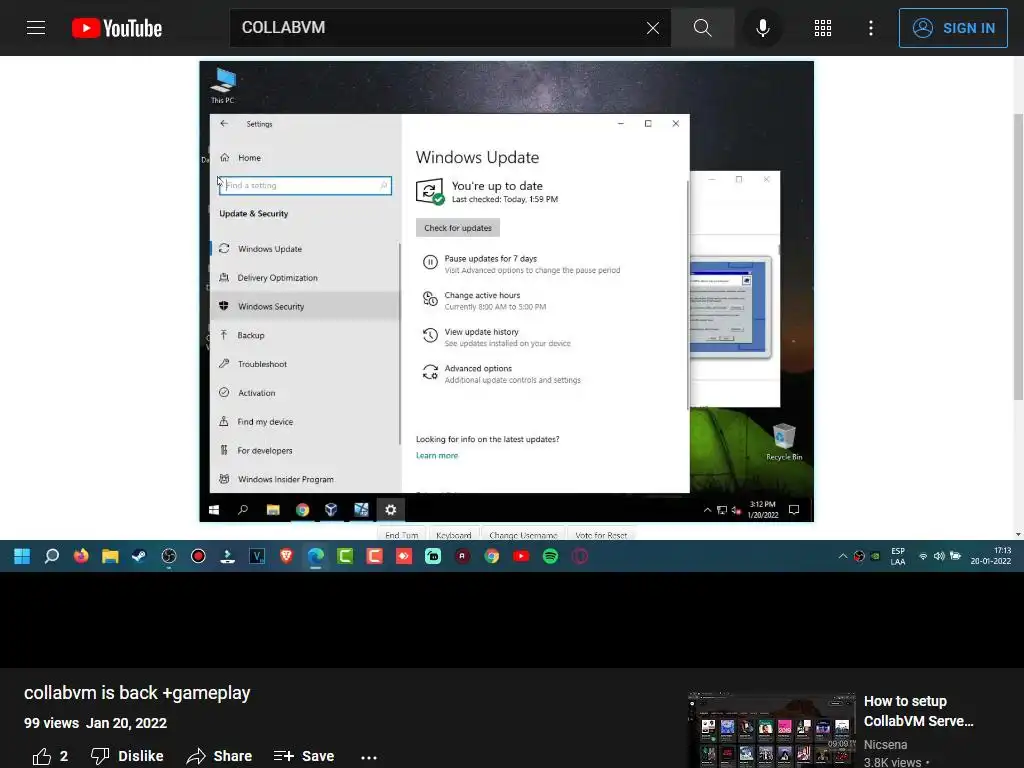This screenshot has width=1024, height=768.
Task: Click Pause updates for 7 days
Action: 521,264
